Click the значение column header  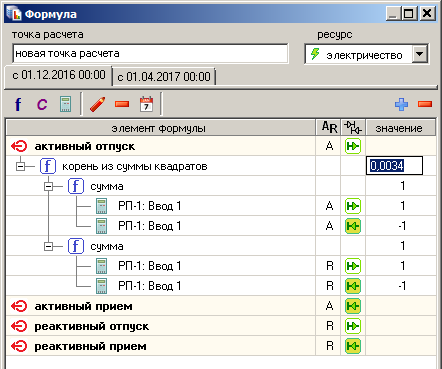point(401,128)
